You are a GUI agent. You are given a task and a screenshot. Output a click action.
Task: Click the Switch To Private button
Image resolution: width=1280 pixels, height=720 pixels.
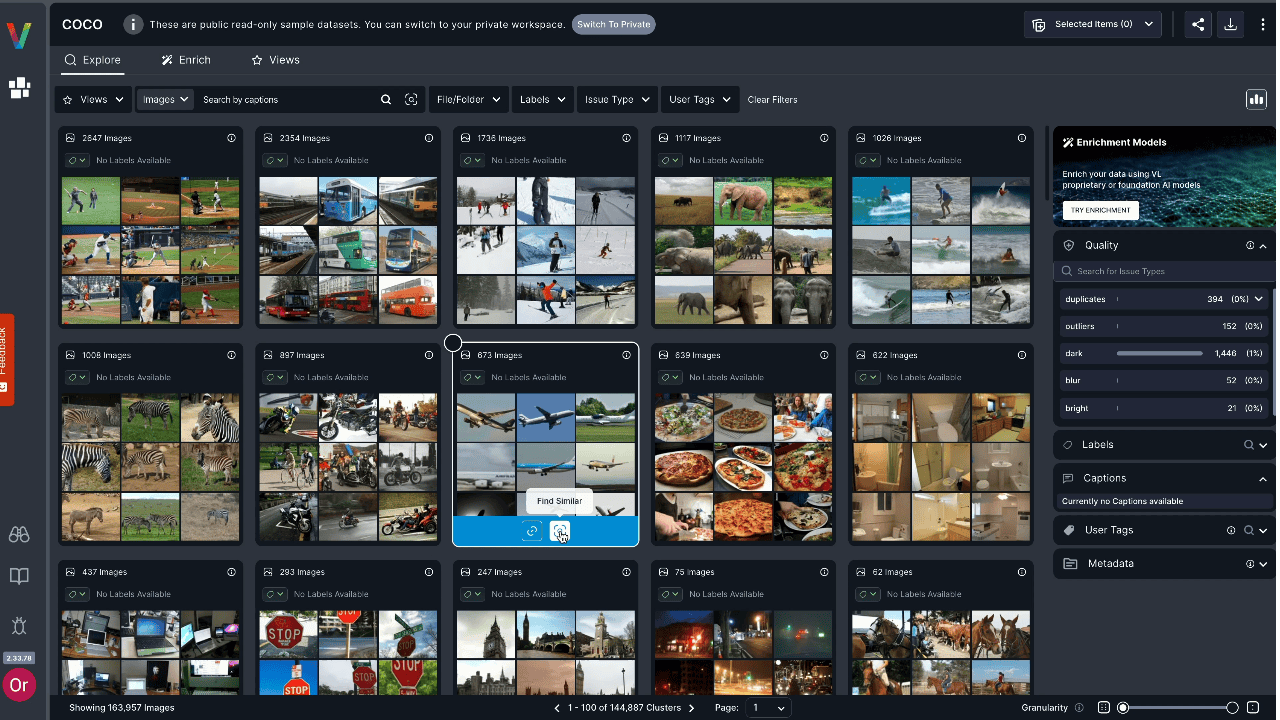click(x=614, y=24)
